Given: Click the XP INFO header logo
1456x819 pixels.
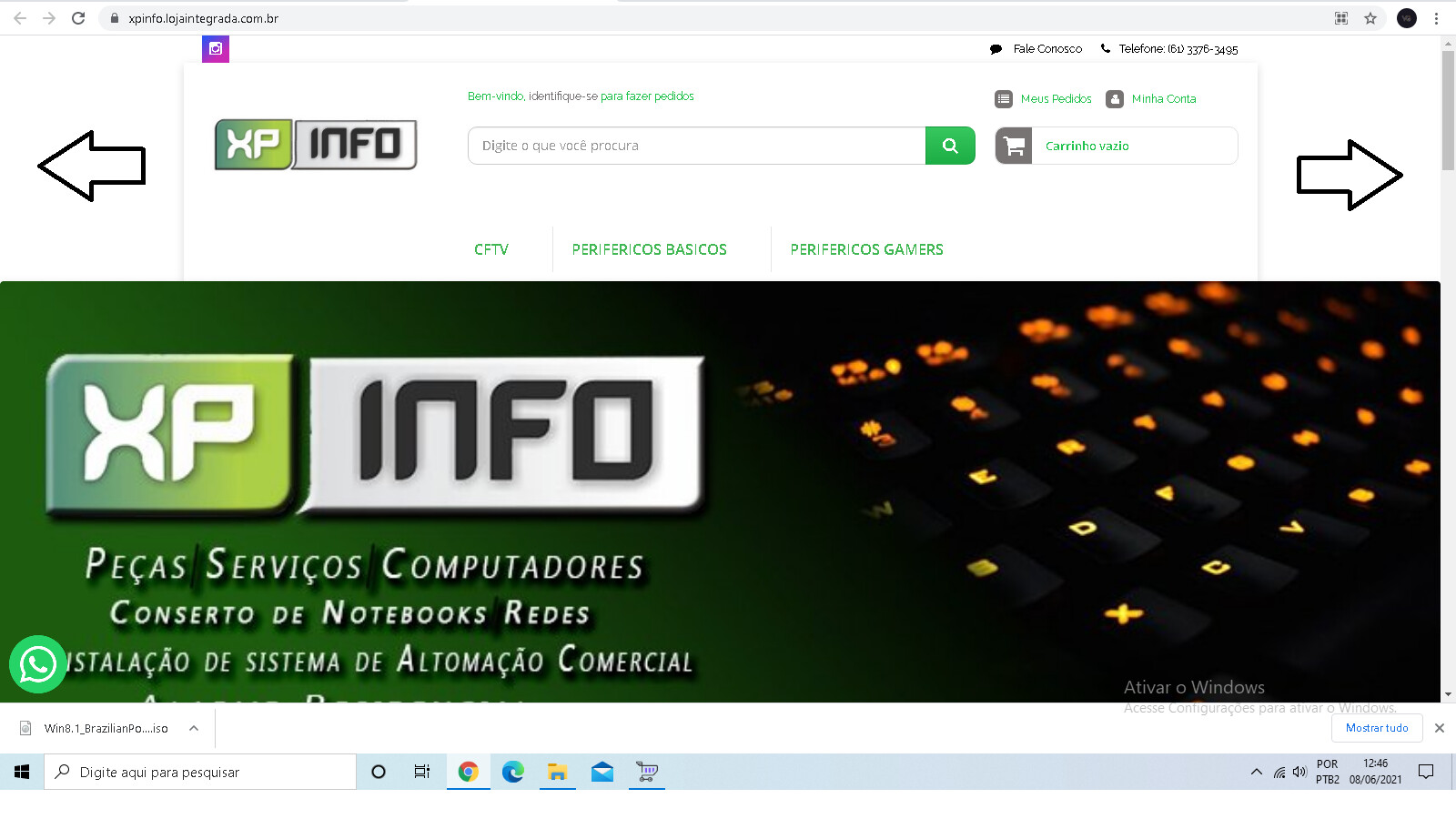Looking at the screenshot, I should tap(316, 145).
